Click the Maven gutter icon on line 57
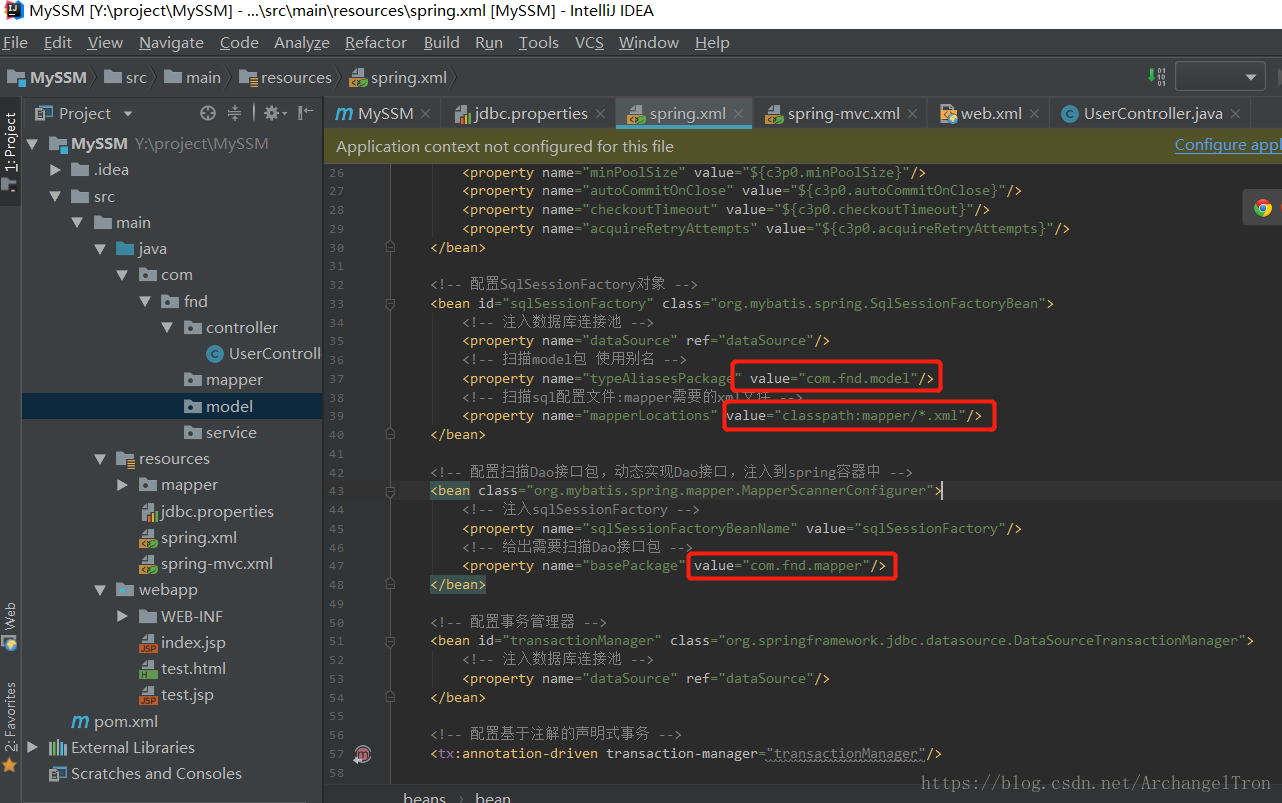The width and height of the screenshot is (1282, 803). tap(363, 754)
